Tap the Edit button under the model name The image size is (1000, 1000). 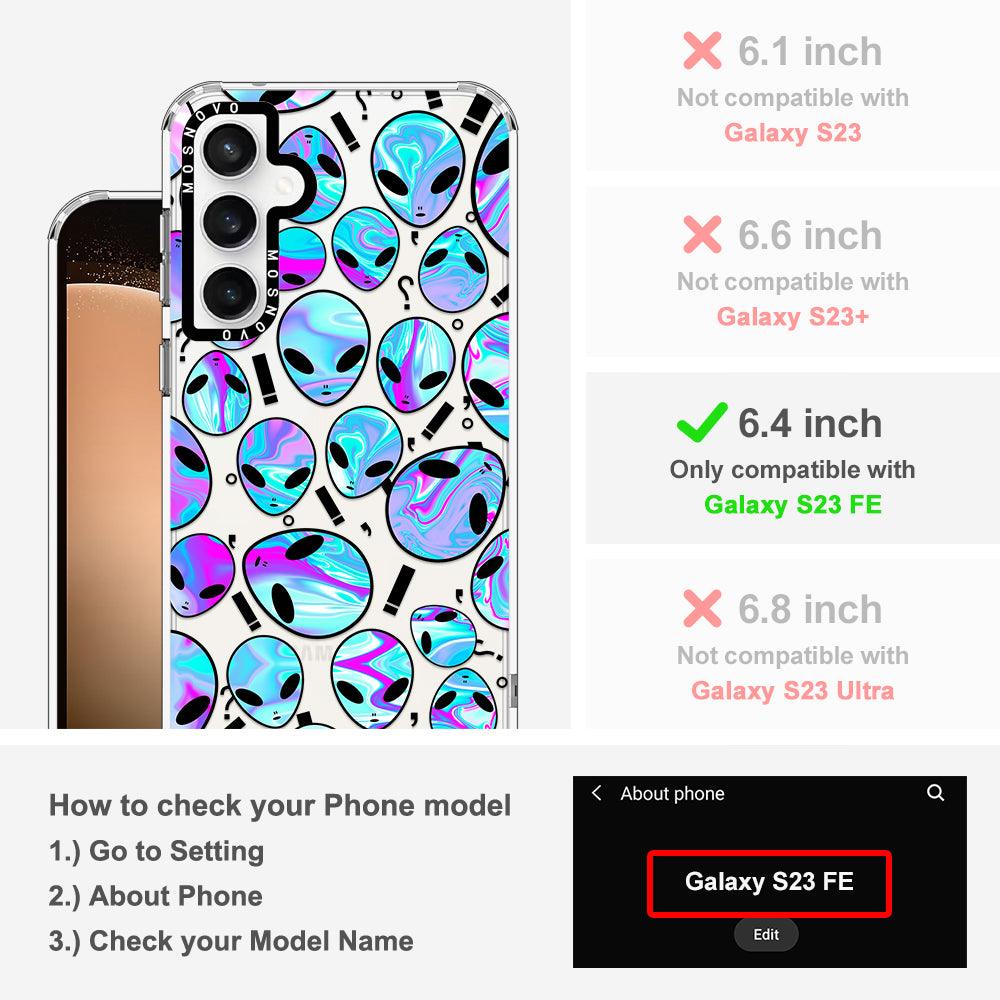766,934
